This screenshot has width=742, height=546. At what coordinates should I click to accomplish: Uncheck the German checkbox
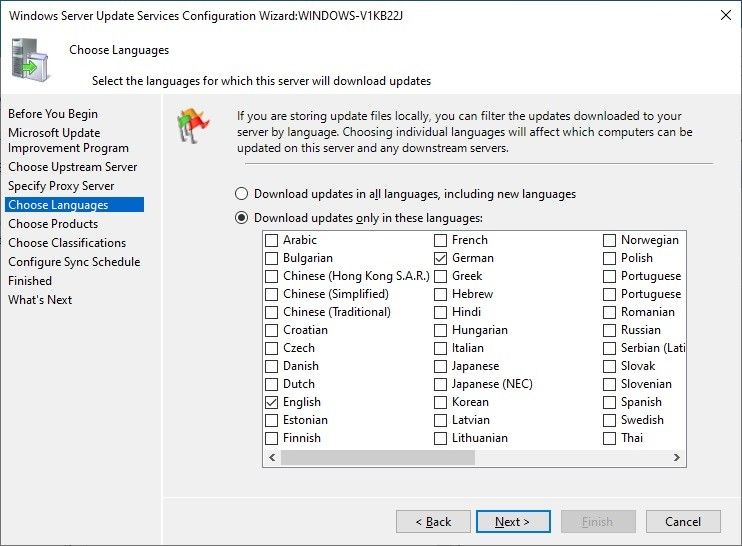pos(441,258)
